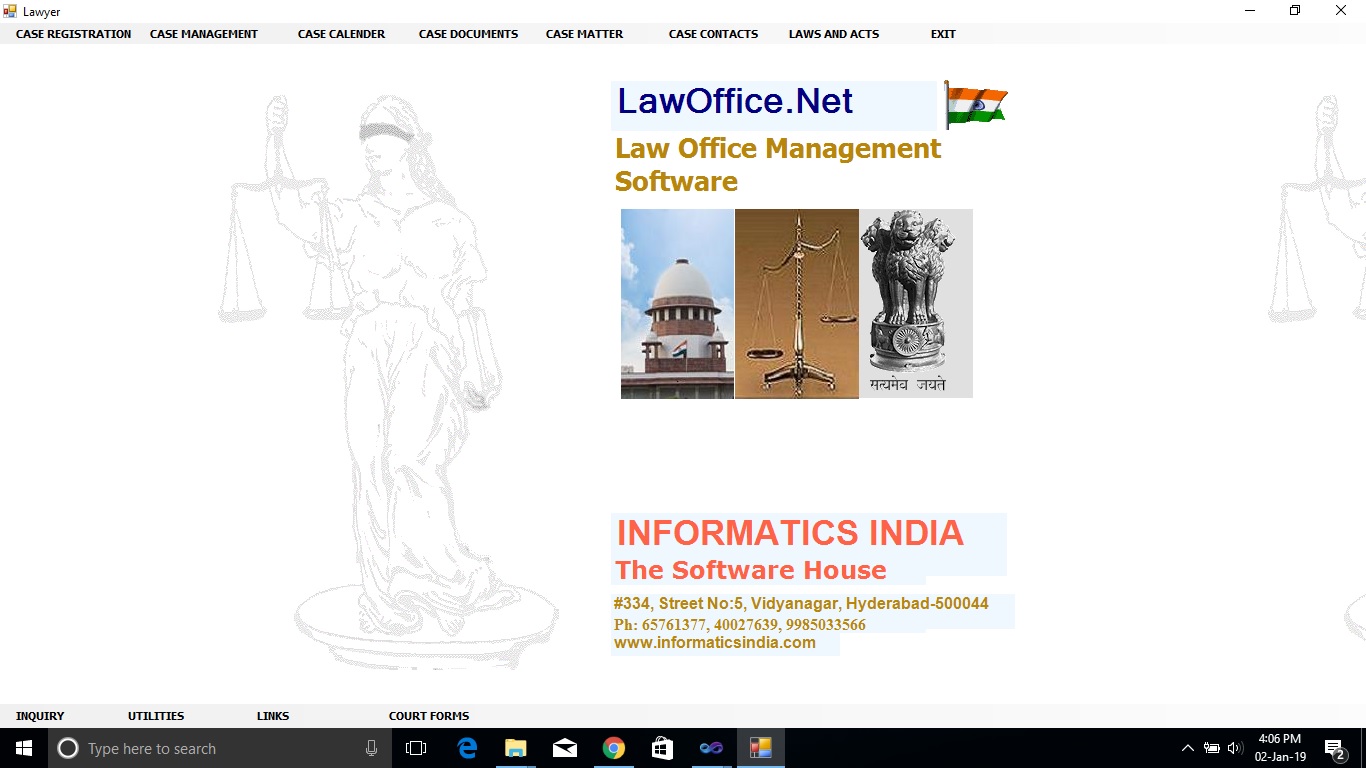The width and height of the screenshot is (1366, 768).
Task: Open the CASE MANAGEMENT menu
Action: [204, 34]
